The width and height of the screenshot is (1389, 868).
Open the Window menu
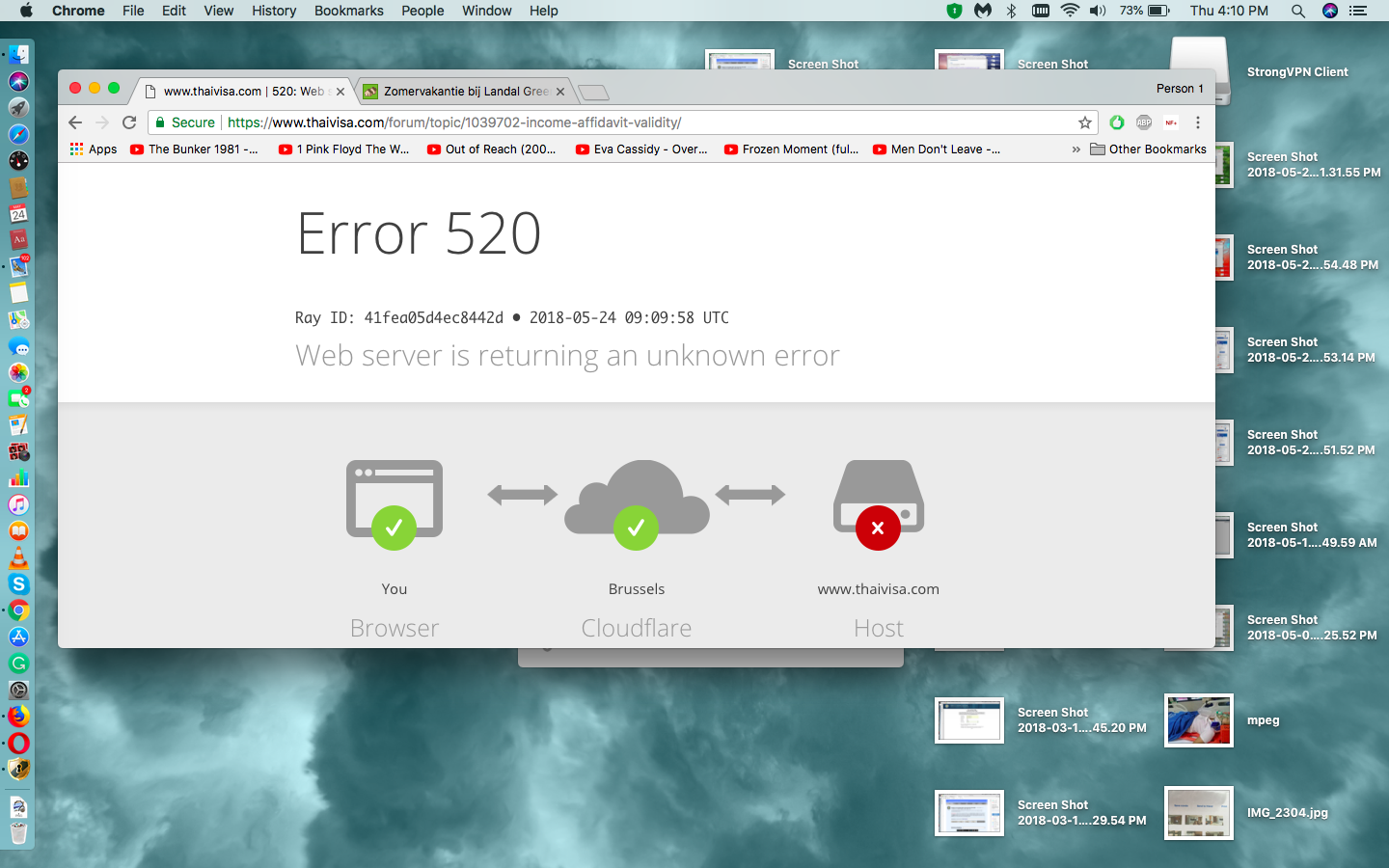[486, 11]
